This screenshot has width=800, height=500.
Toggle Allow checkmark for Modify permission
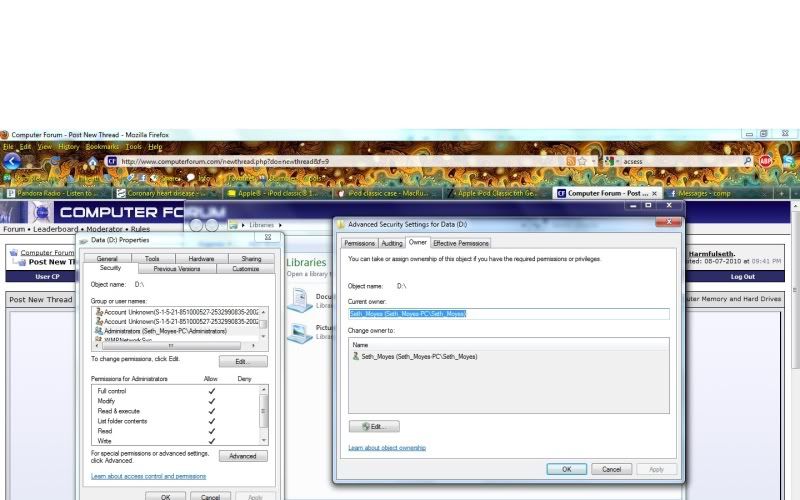(212, 401)
